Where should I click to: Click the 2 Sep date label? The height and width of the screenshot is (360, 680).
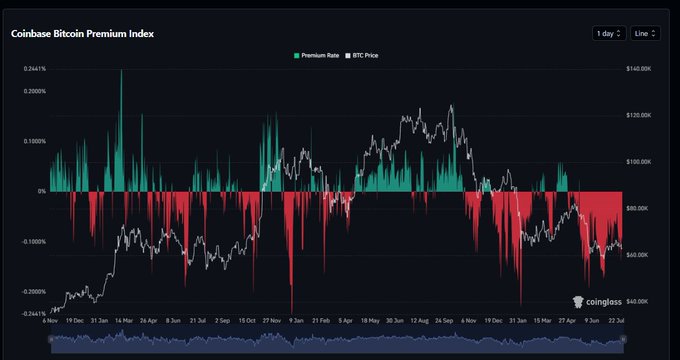click(x=222, y=321)
